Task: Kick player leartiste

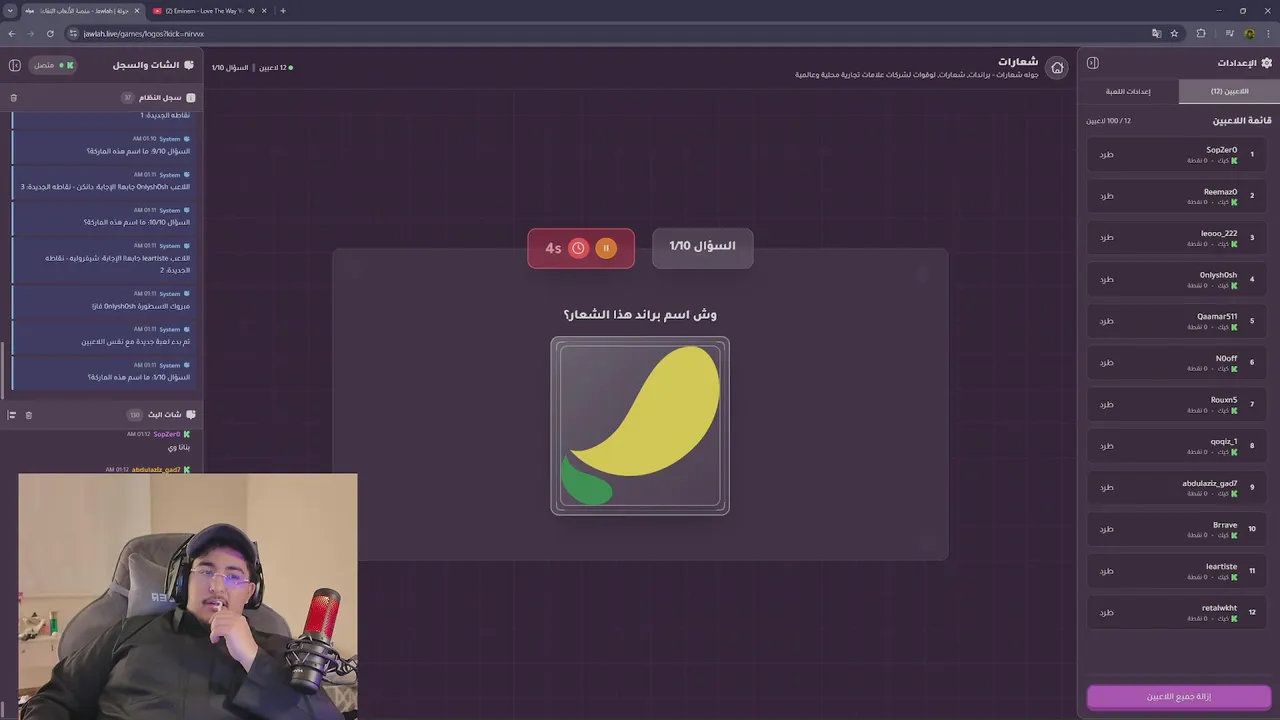Action: click(1106, 571)
